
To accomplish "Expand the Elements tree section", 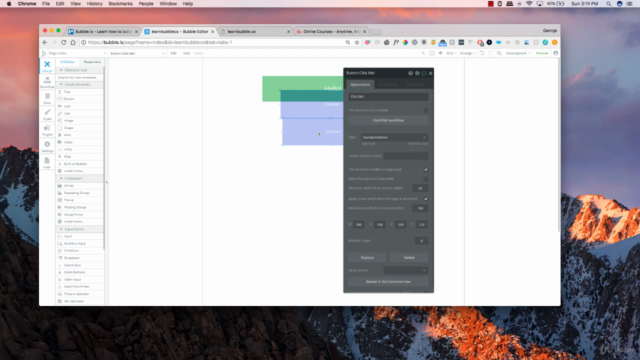I will click(x=80, y=70).
